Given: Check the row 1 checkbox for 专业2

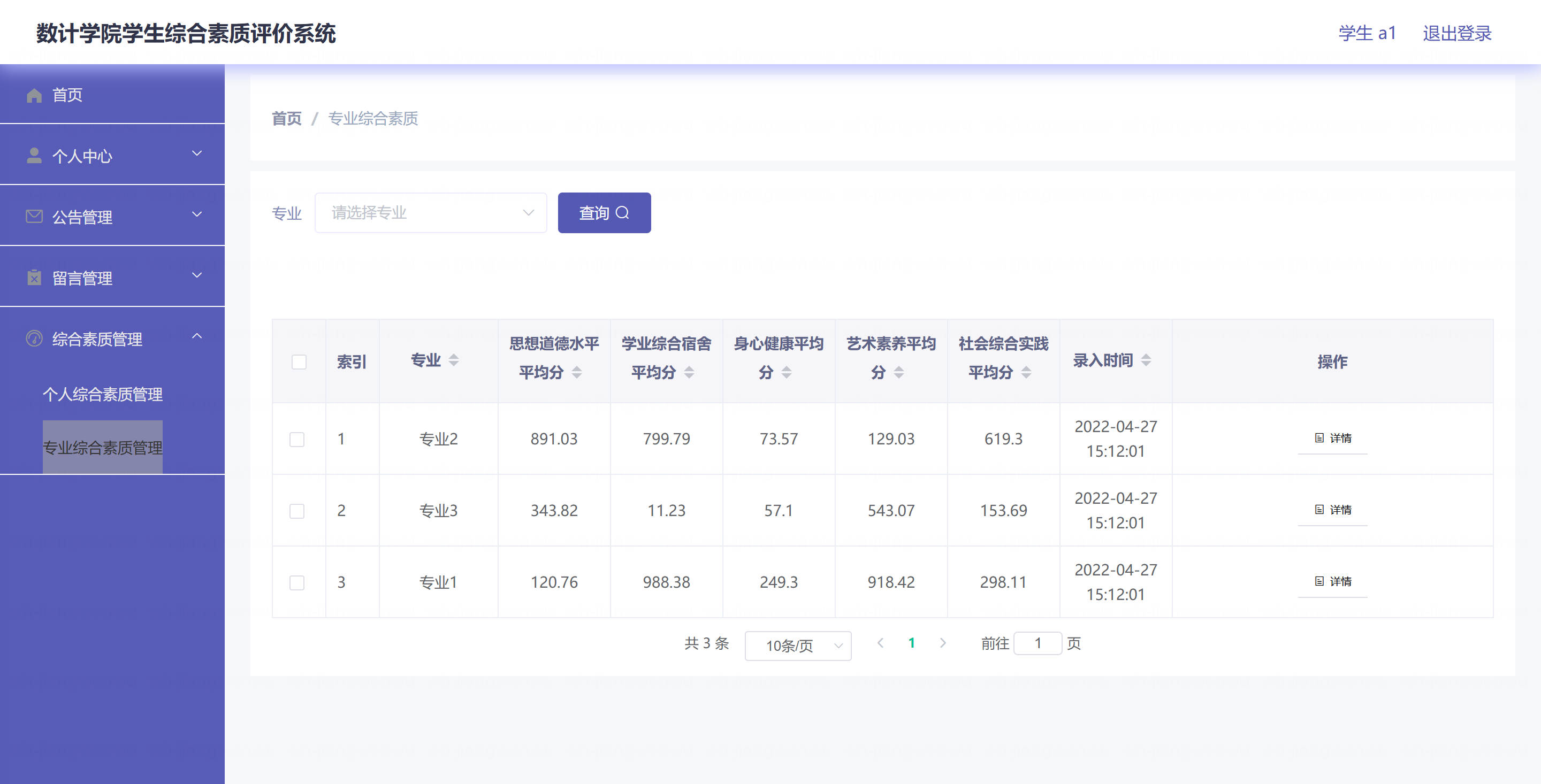Looking at the screenshot, I should (x=297, y=440).
